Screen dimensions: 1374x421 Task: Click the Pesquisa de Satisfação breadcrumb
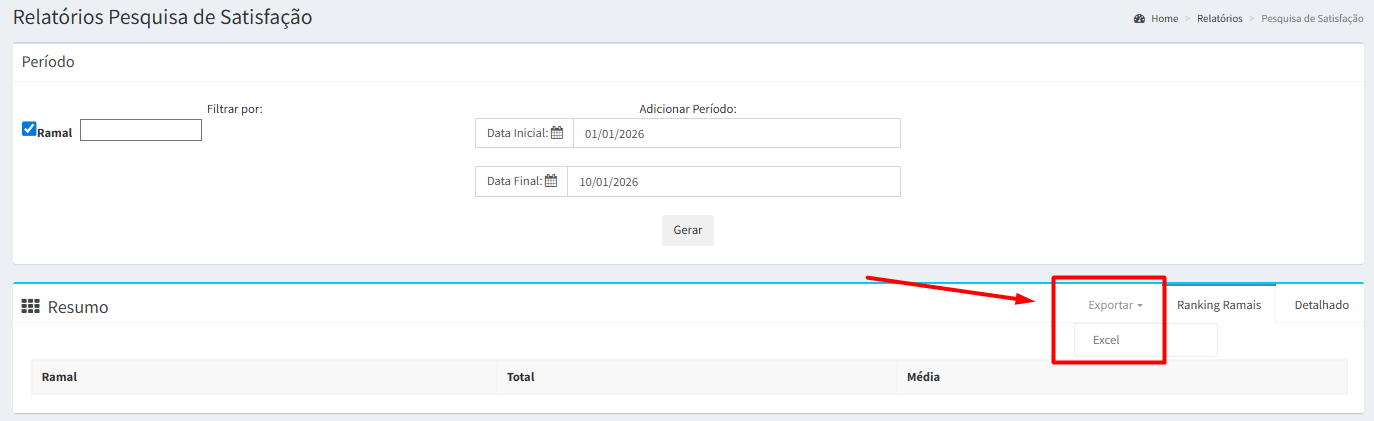(x=1312, y=19)
